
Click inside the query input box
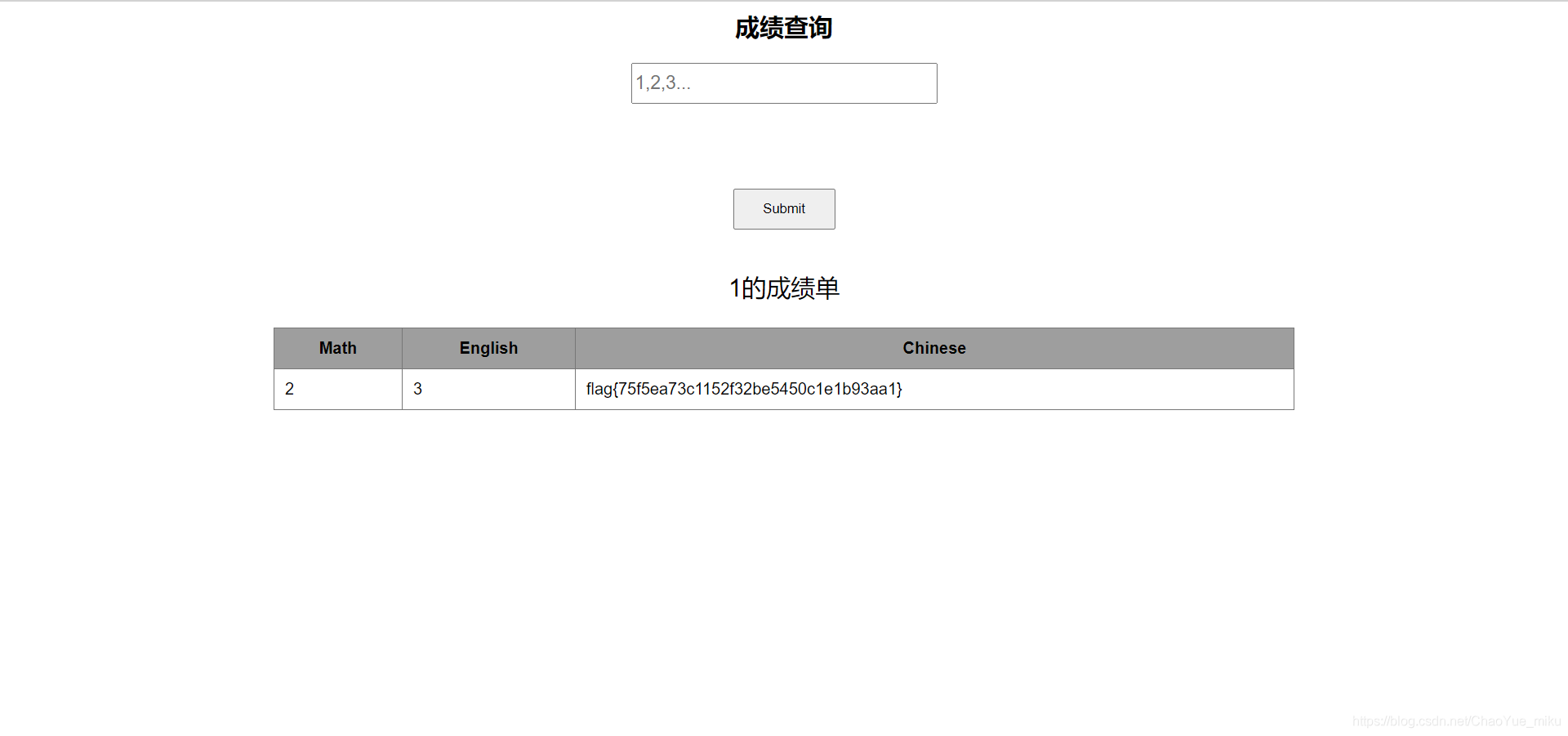point(783,83)
